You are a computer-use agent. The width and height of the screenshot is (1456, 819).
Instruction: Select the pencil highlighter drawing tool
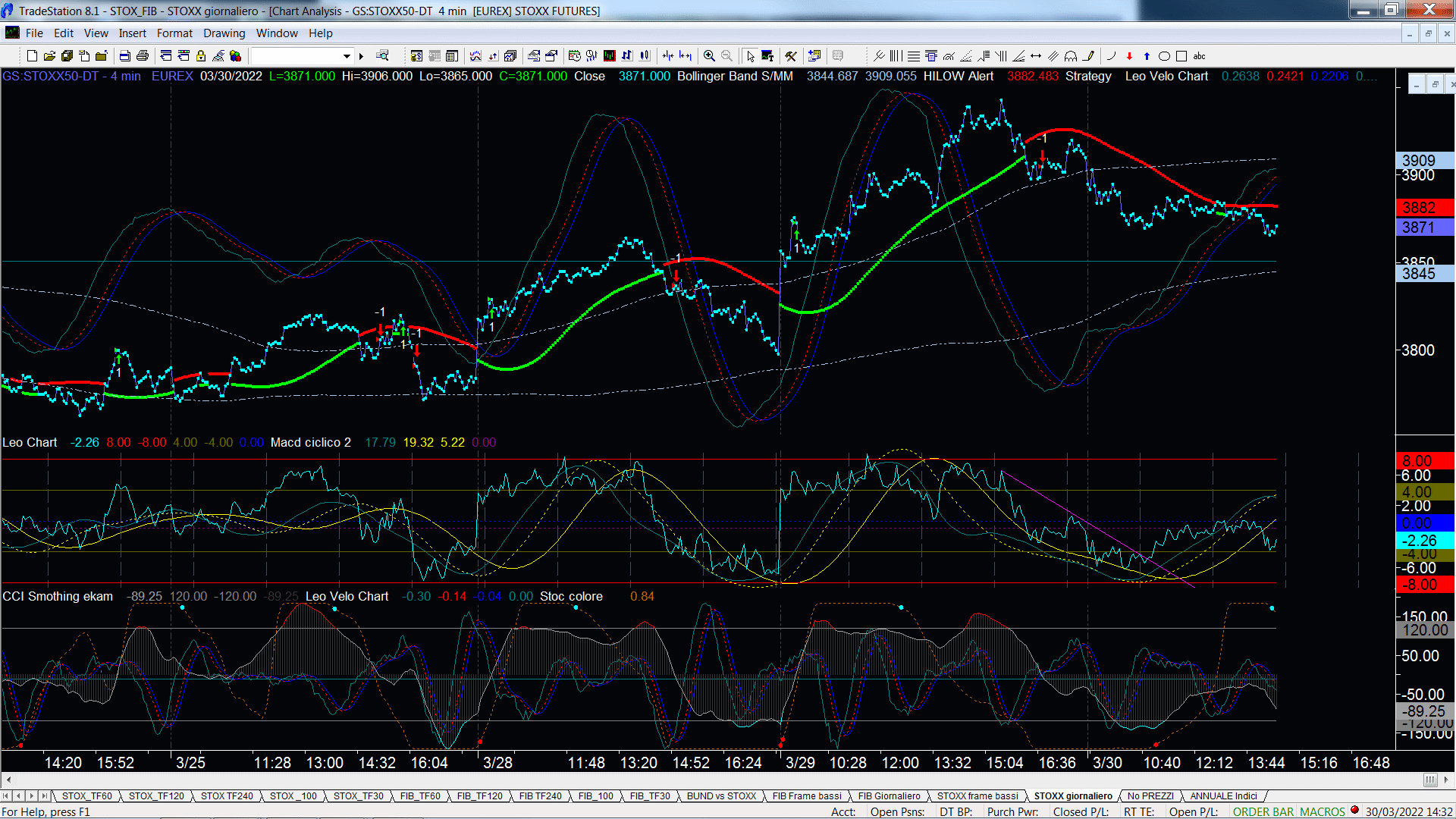1088,56
